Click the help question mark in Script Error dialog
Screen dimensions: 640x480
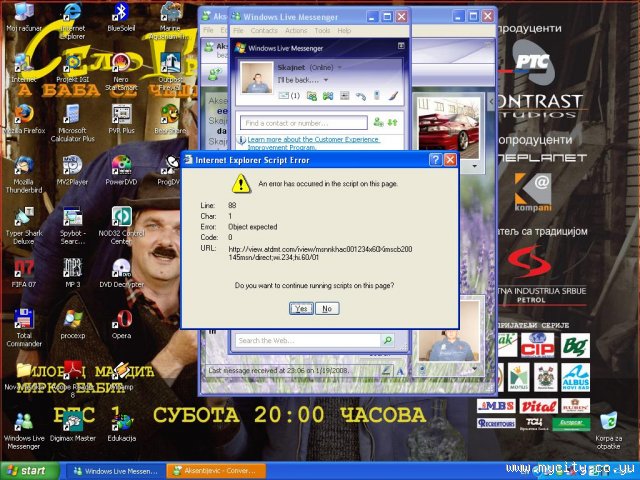click(x=436, y=160)
